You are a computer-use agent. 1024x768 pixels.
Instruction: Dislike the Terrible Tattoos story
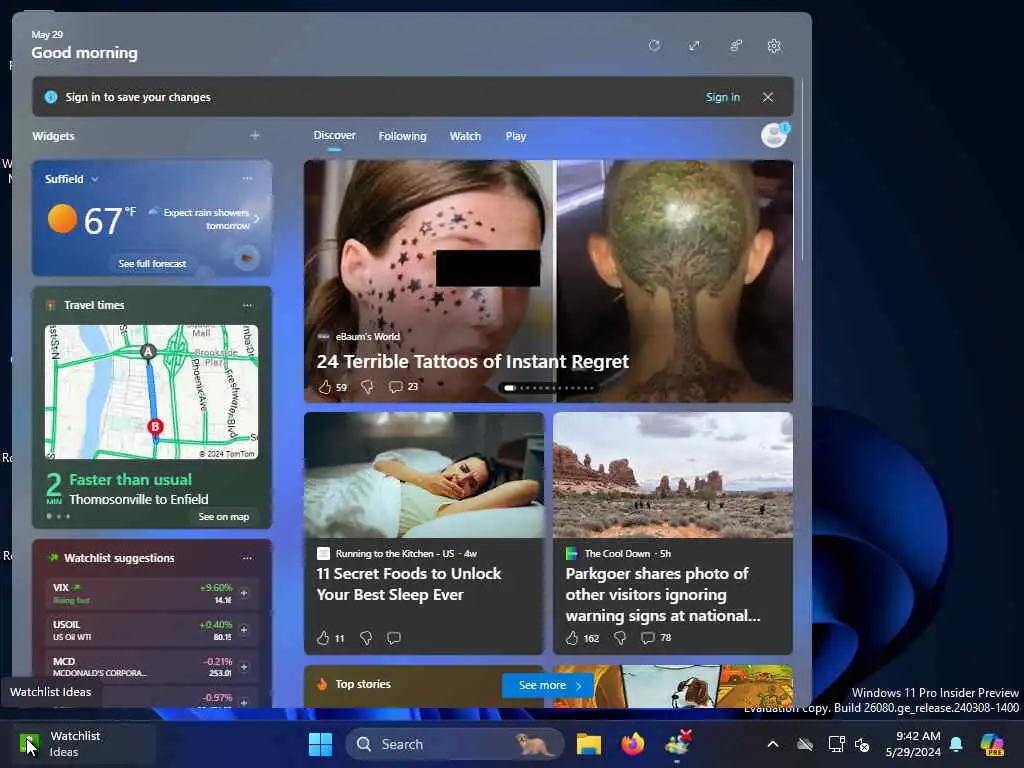(367, 387)
